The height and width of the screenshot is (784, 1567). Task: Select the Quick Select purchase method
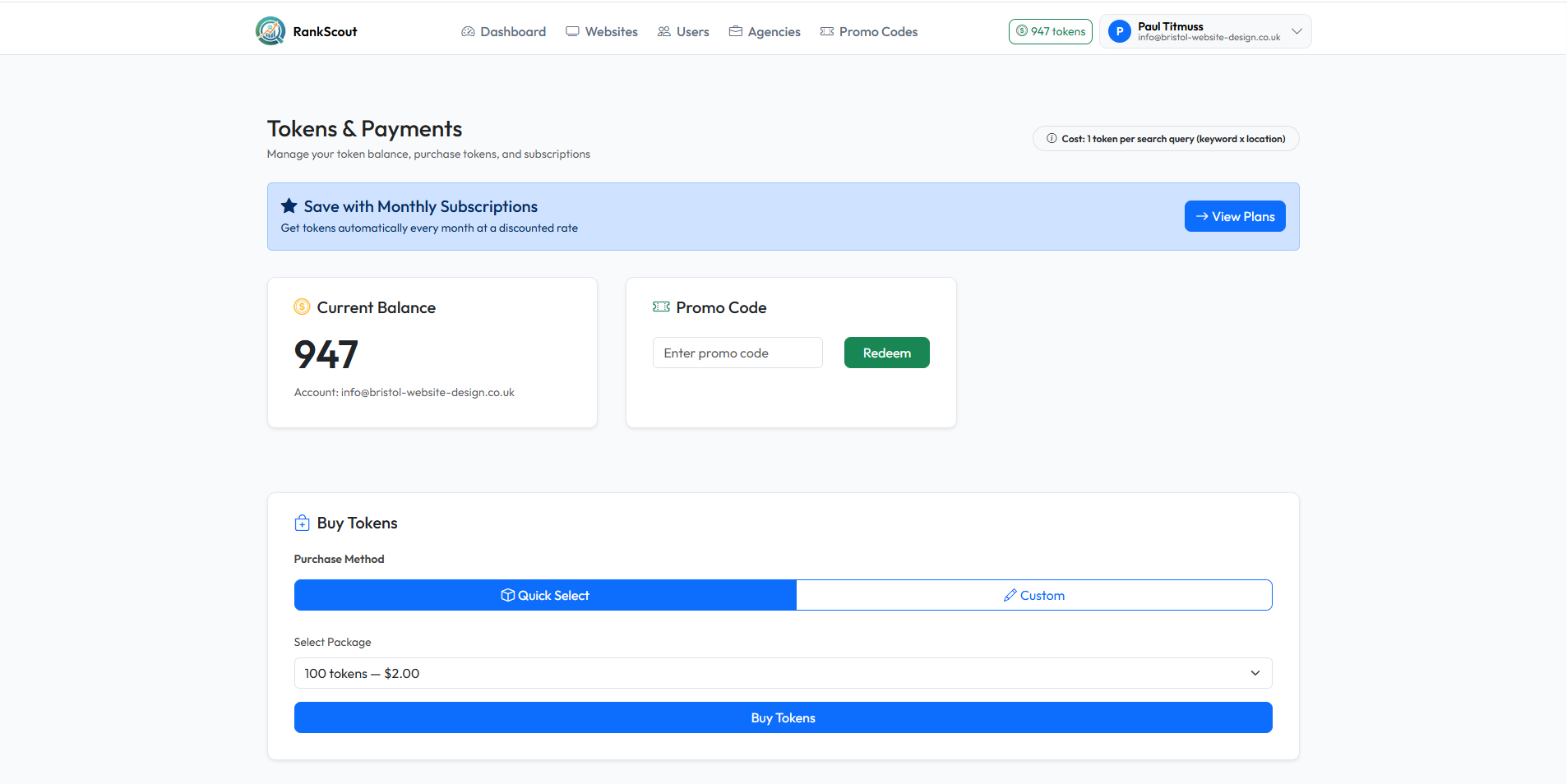click(x=545, y=596)
